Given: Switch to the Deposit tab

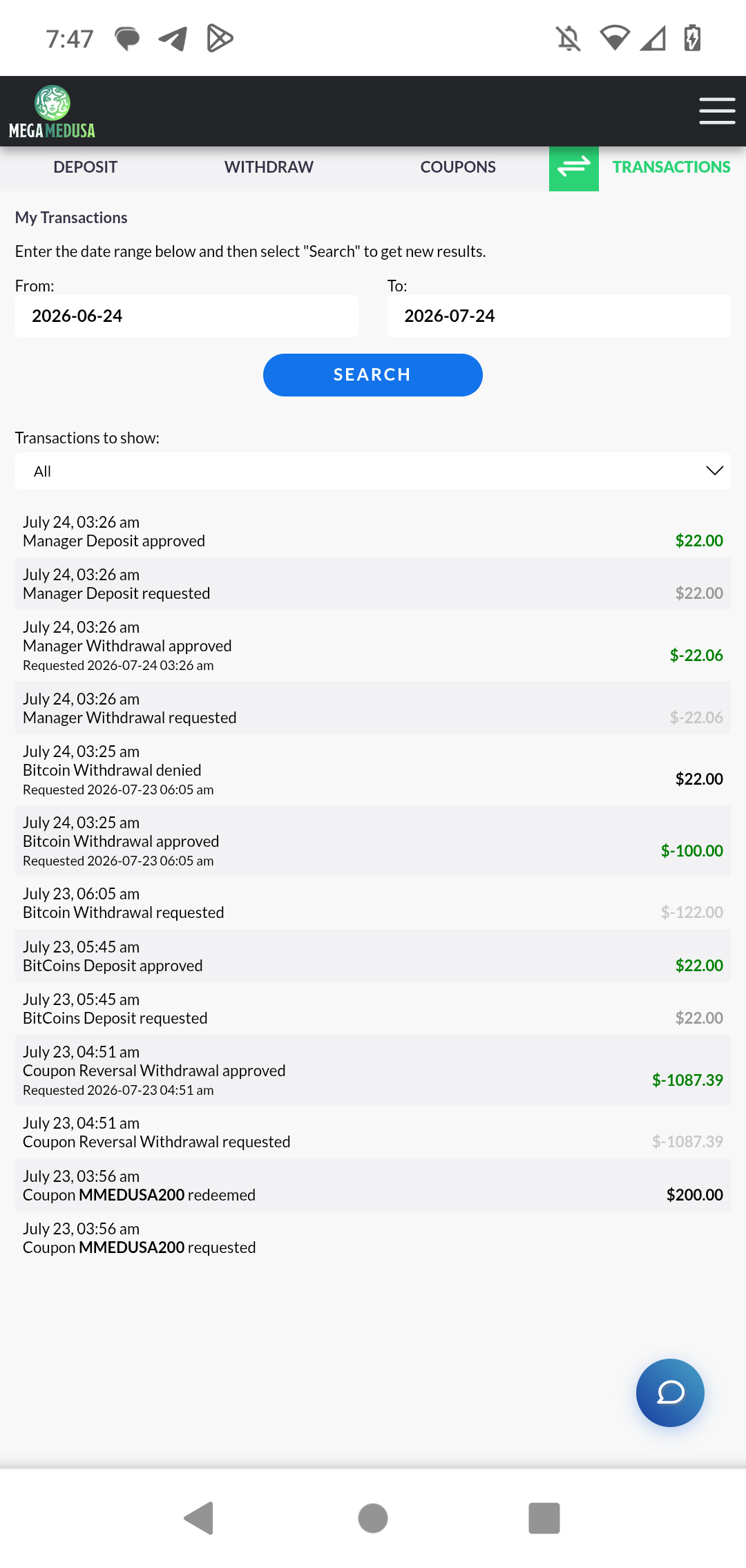Looking at the screenshot, I should (x=86, y=167).
